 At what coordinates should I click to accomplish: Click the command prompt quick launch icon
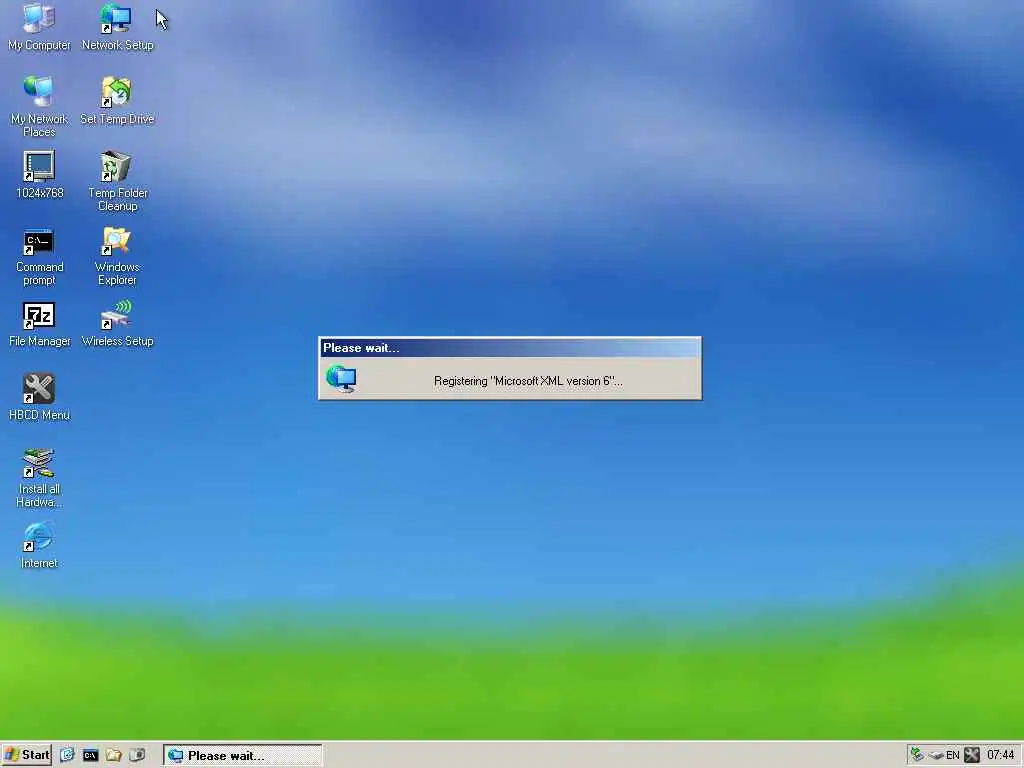click(x=90, y=755)
